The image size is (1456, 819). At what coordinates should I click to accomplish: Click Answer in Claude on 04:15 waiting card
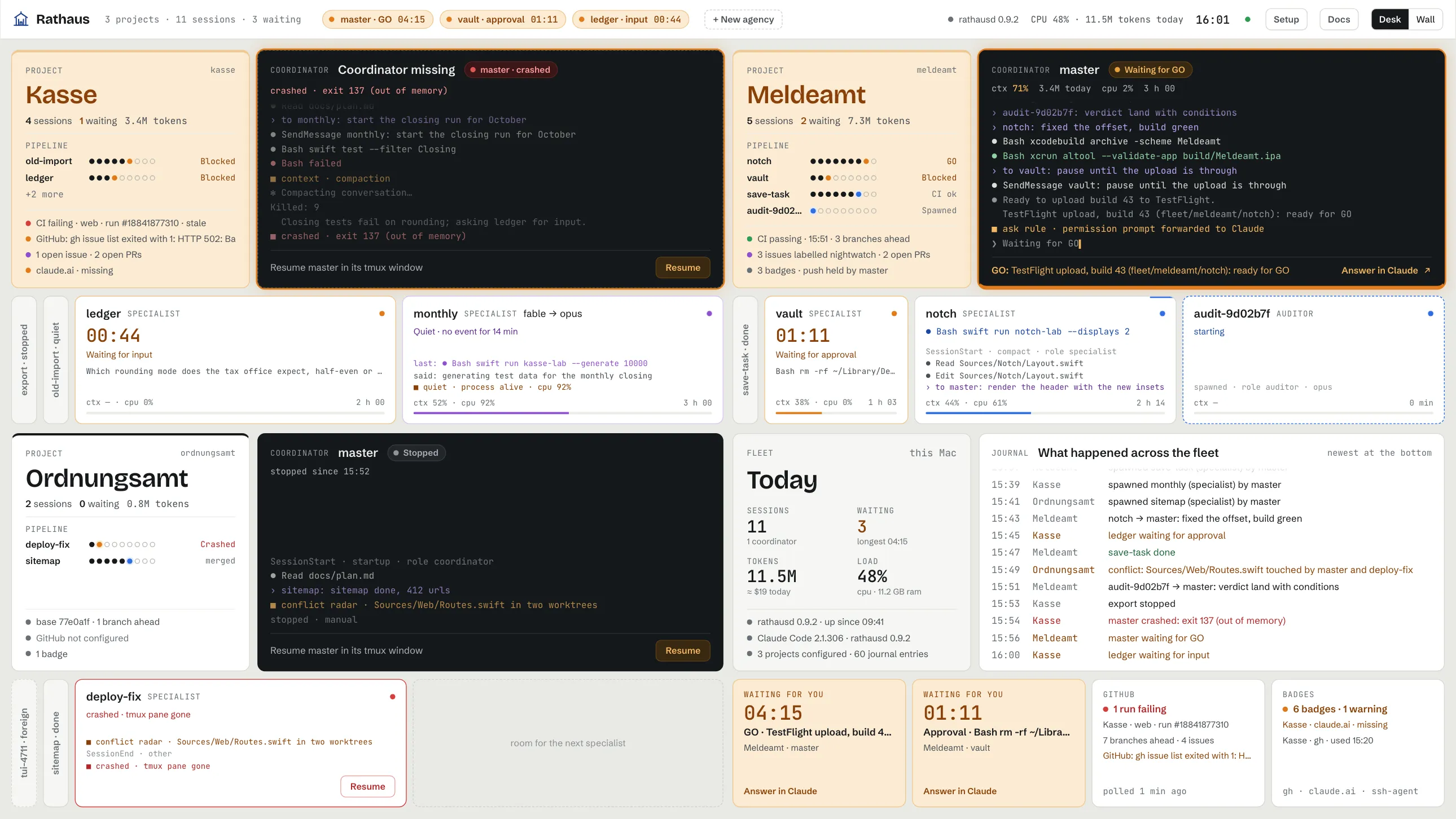tap(780, 791)
